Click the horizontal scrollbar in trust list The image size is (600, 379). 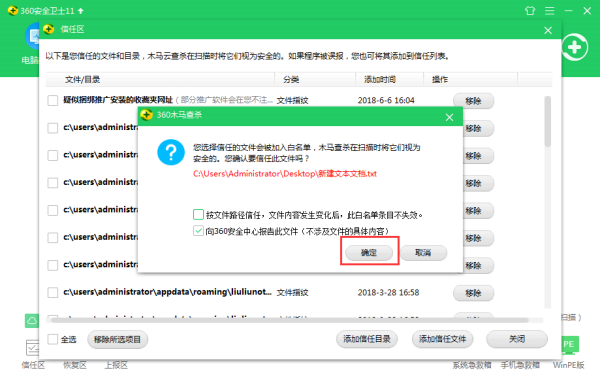[289, 320]
